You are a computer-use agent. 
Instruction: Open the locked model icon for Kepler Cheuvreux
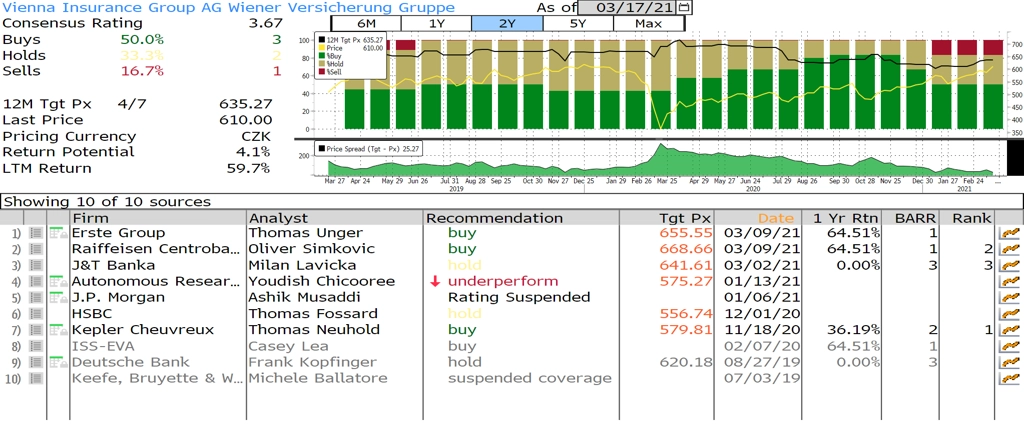pos(59,330)
